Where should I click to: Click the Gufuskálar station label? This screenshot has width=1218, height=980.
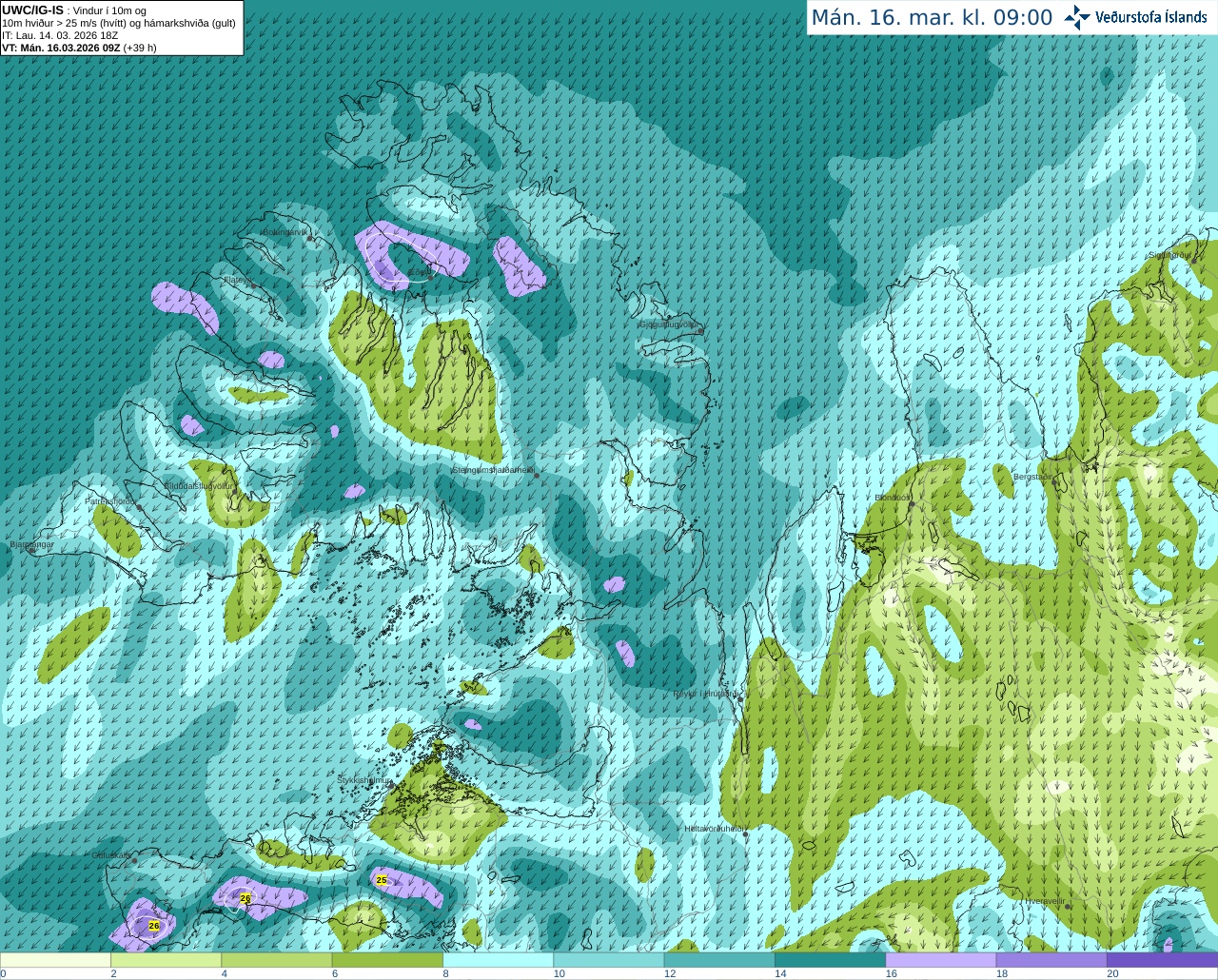click(110, 855)
